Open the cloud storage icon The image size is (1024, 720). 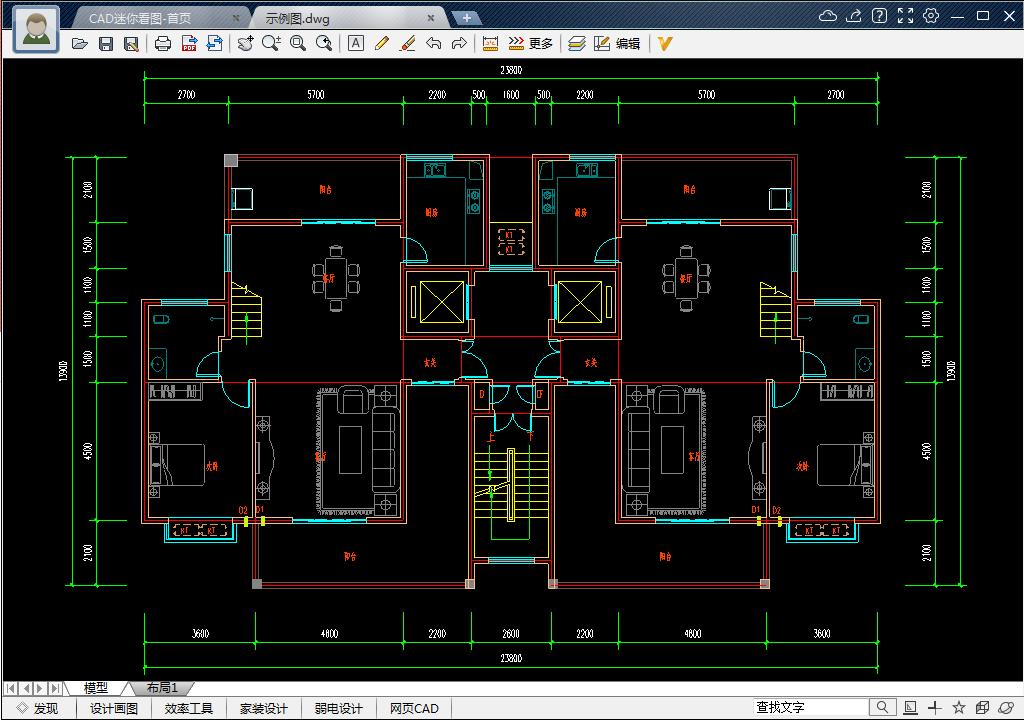[827, 16]
